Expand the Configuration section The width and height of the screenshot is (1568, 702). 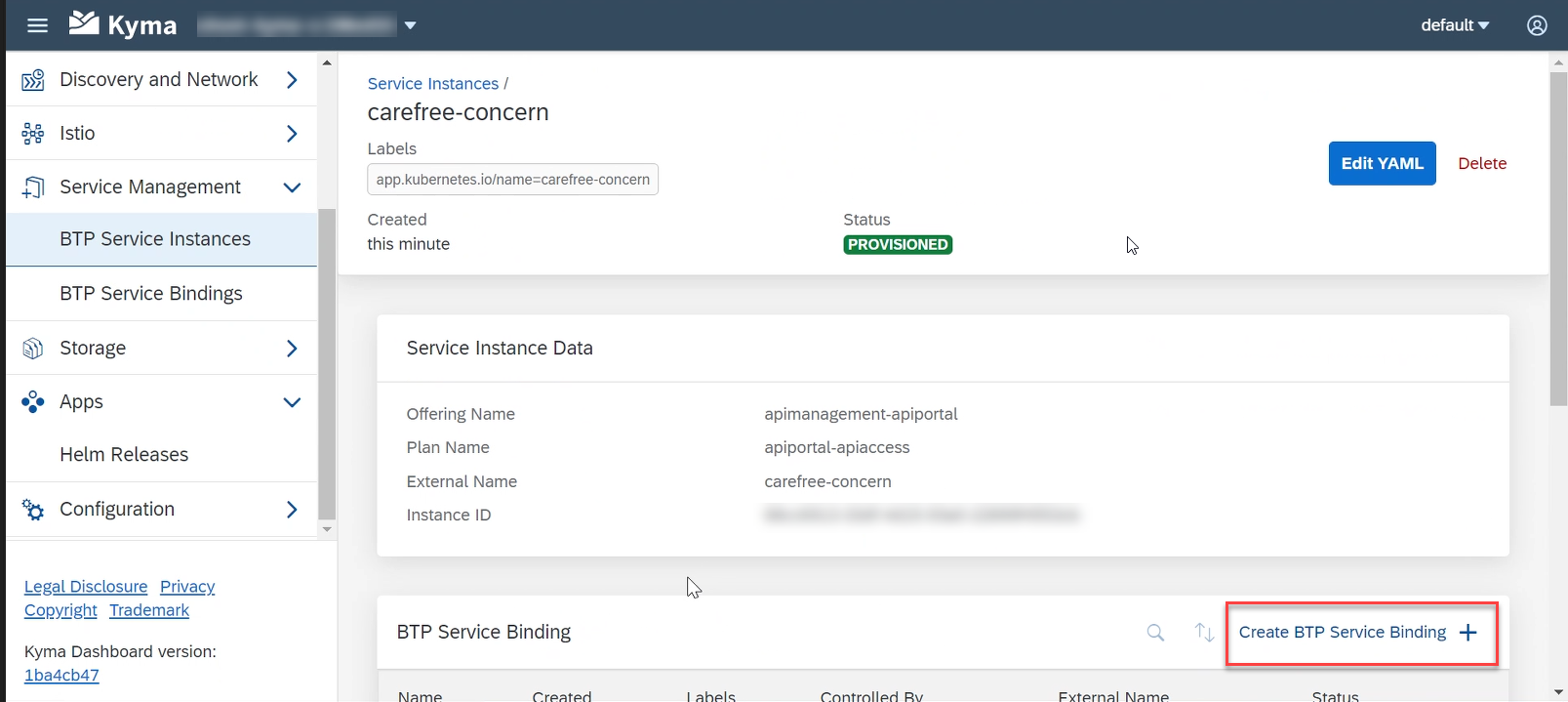[x=292, y=510]
